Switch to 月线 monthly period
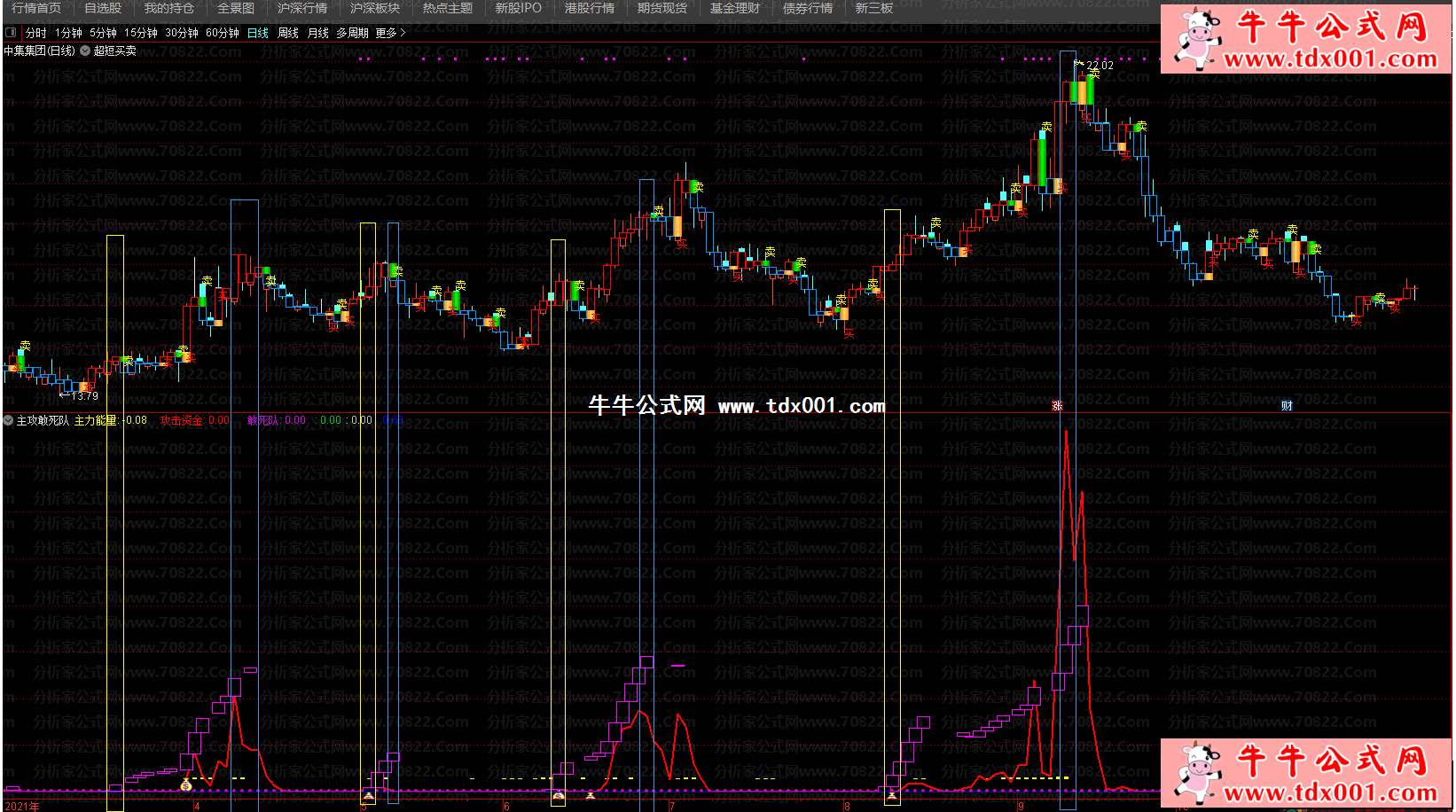Screen dimensions: 1456x812 tap(317, 33)
